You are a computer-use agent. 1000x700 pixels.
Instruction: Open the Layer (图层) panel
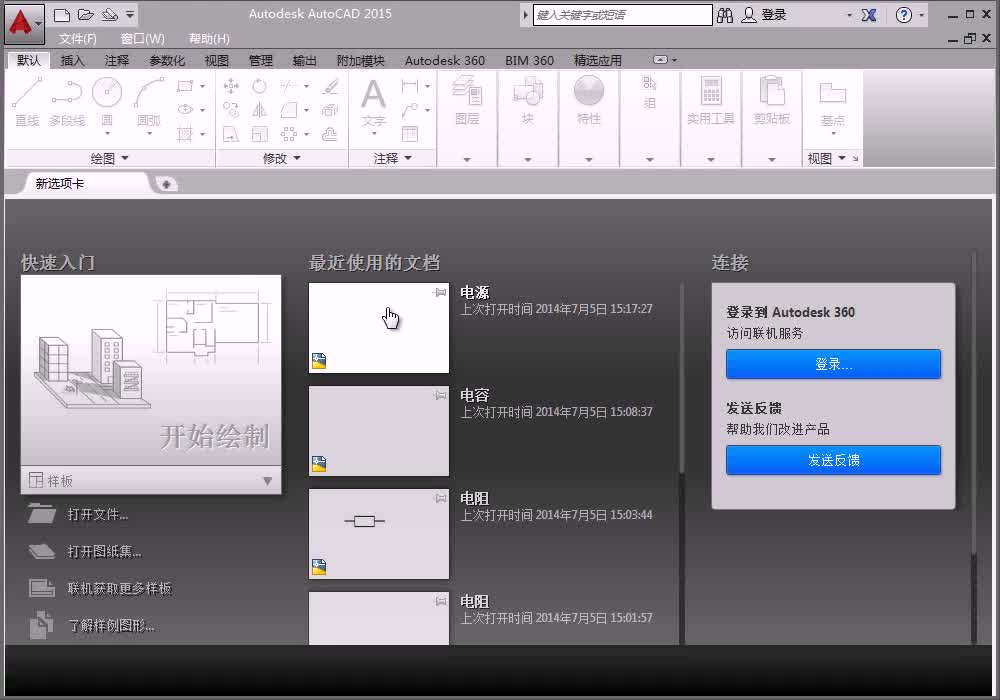click(x=467, y=100)
